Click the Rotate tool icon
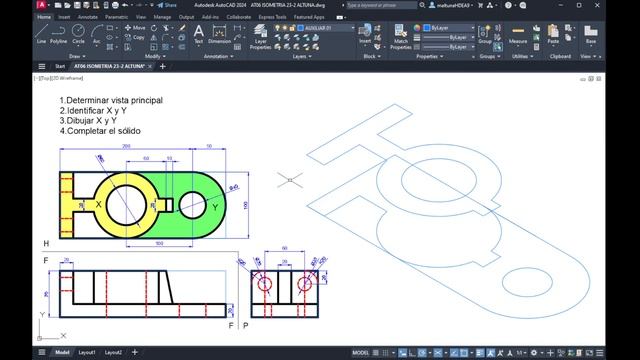640x360 pixels. tap(154, 28)
